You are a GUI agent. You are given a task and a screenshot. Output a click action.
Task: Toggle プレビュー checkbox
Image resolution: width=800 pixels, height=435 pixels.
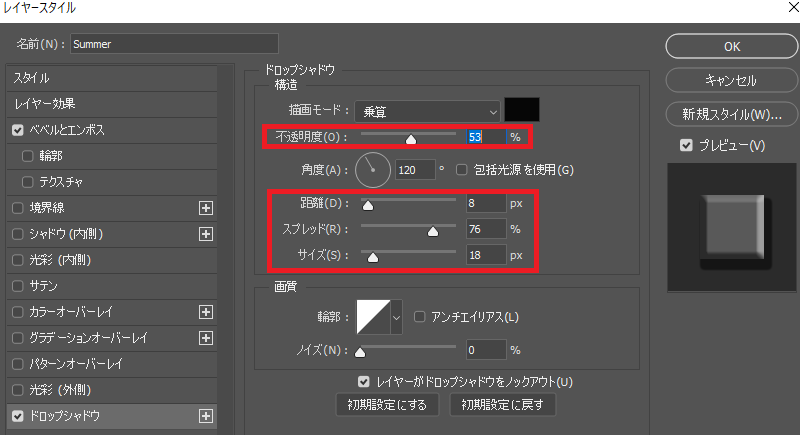(686, 145)
